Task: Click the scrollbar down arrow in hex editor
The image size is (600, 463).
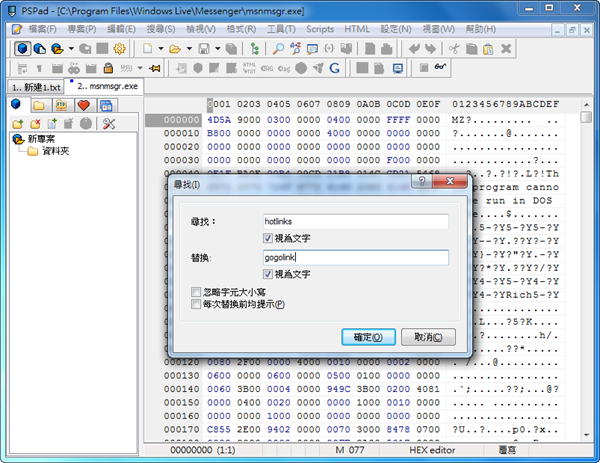Action: [x=586, y=435]
